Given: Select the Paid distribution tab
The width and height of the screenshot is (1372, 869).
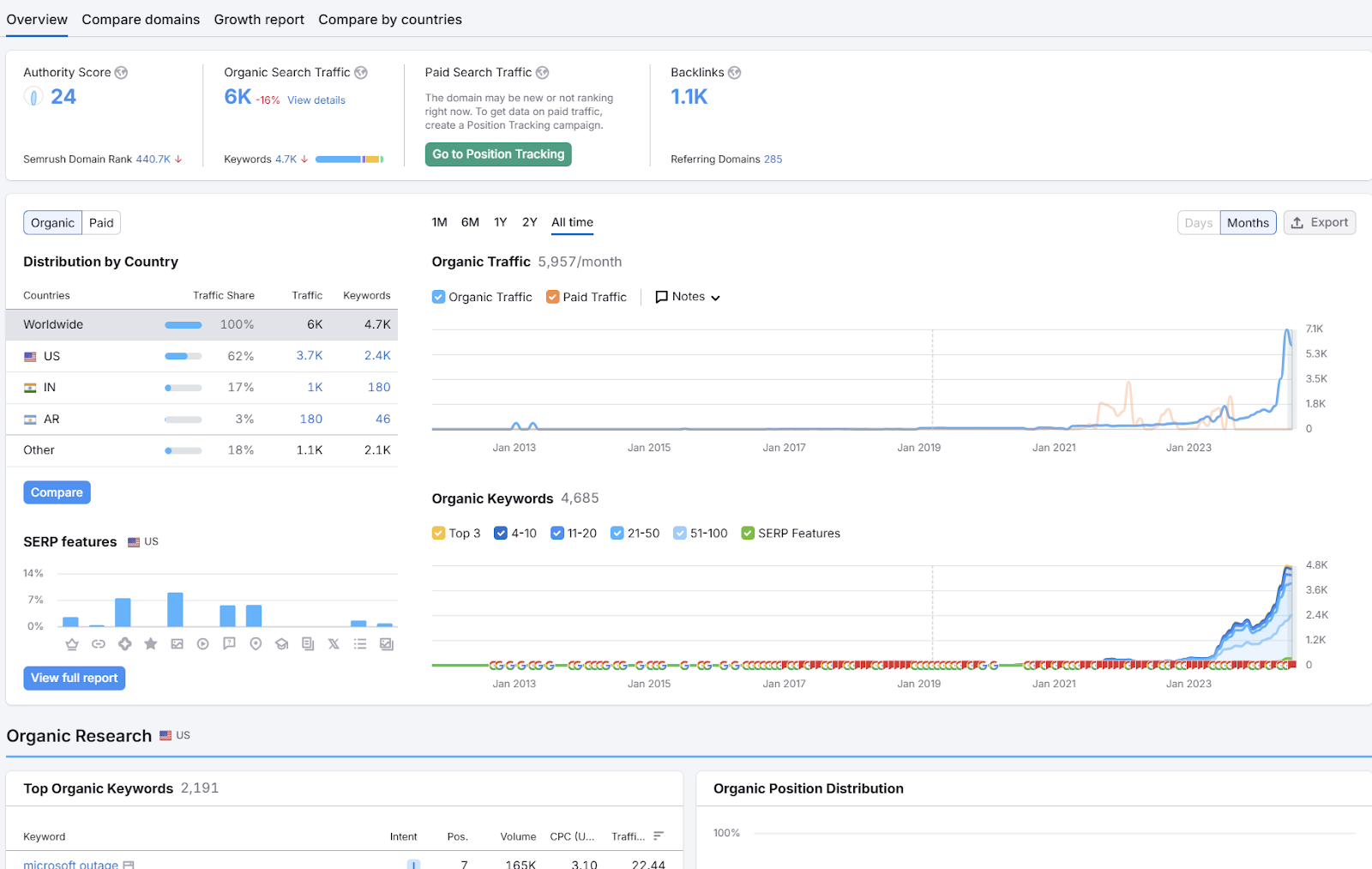Looking at the screenshot, I should (x=101, y=223).
